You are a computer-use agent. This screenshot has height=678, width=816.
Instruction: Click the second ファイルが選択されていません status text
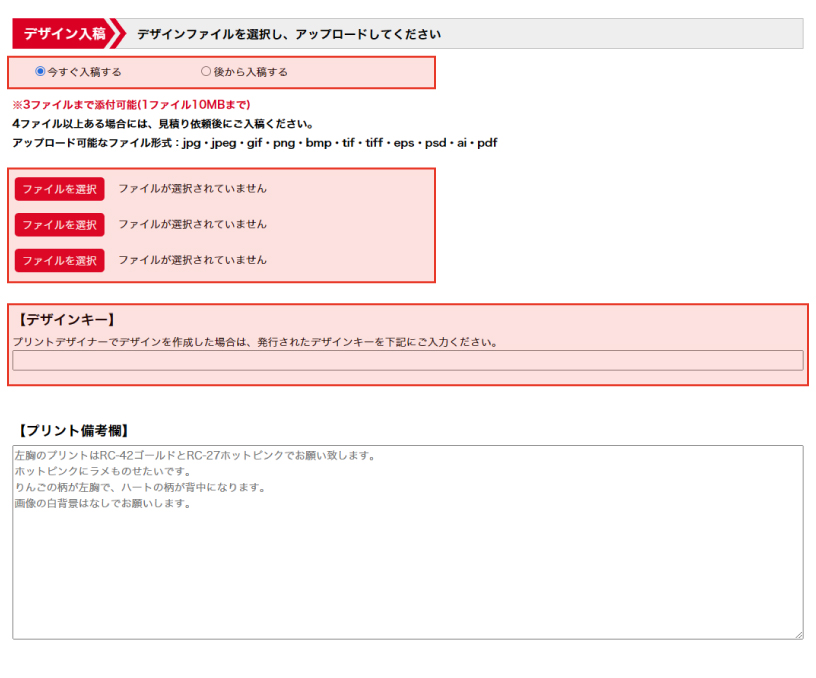pos(192,224)
